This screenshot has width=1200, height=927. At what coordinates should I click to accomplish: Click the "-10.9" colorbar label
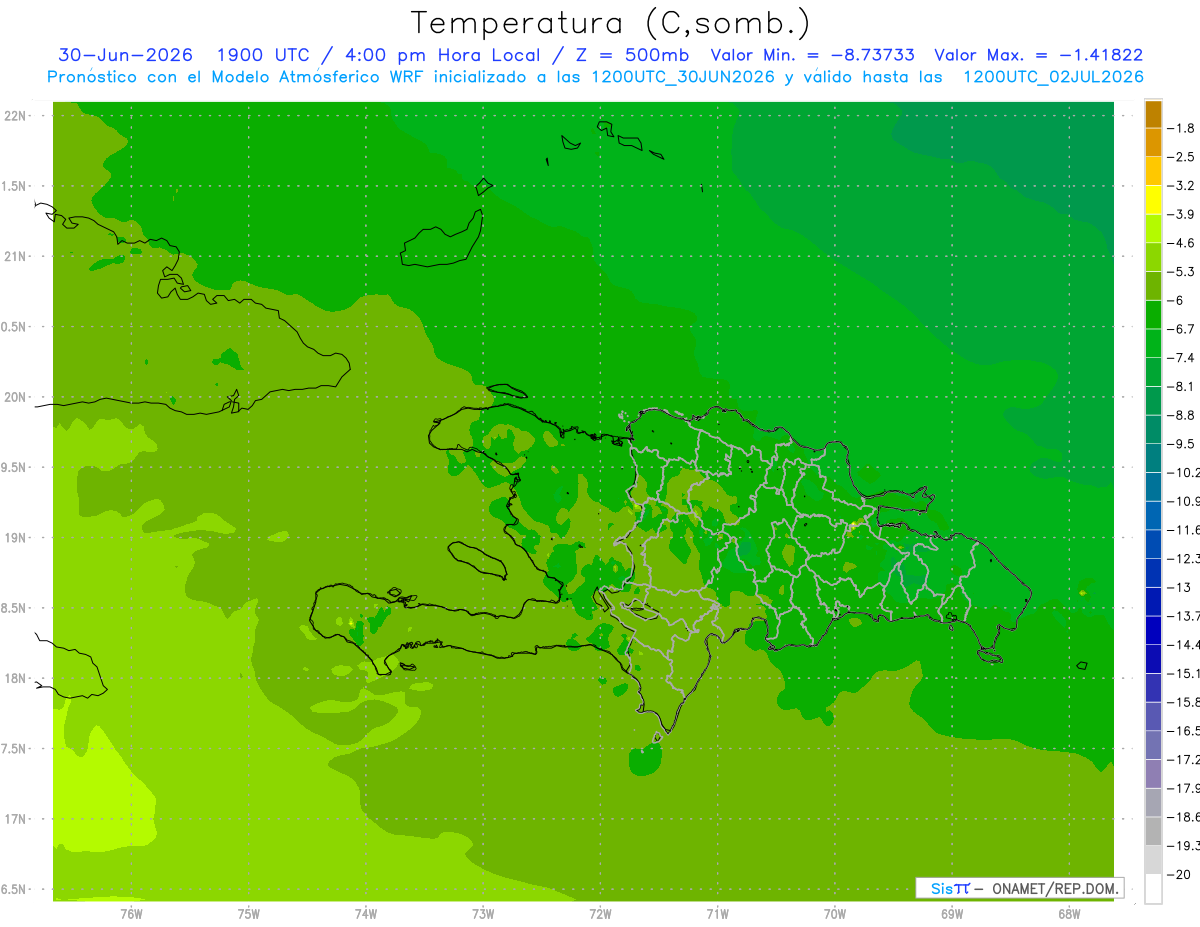click(1185, 501)
